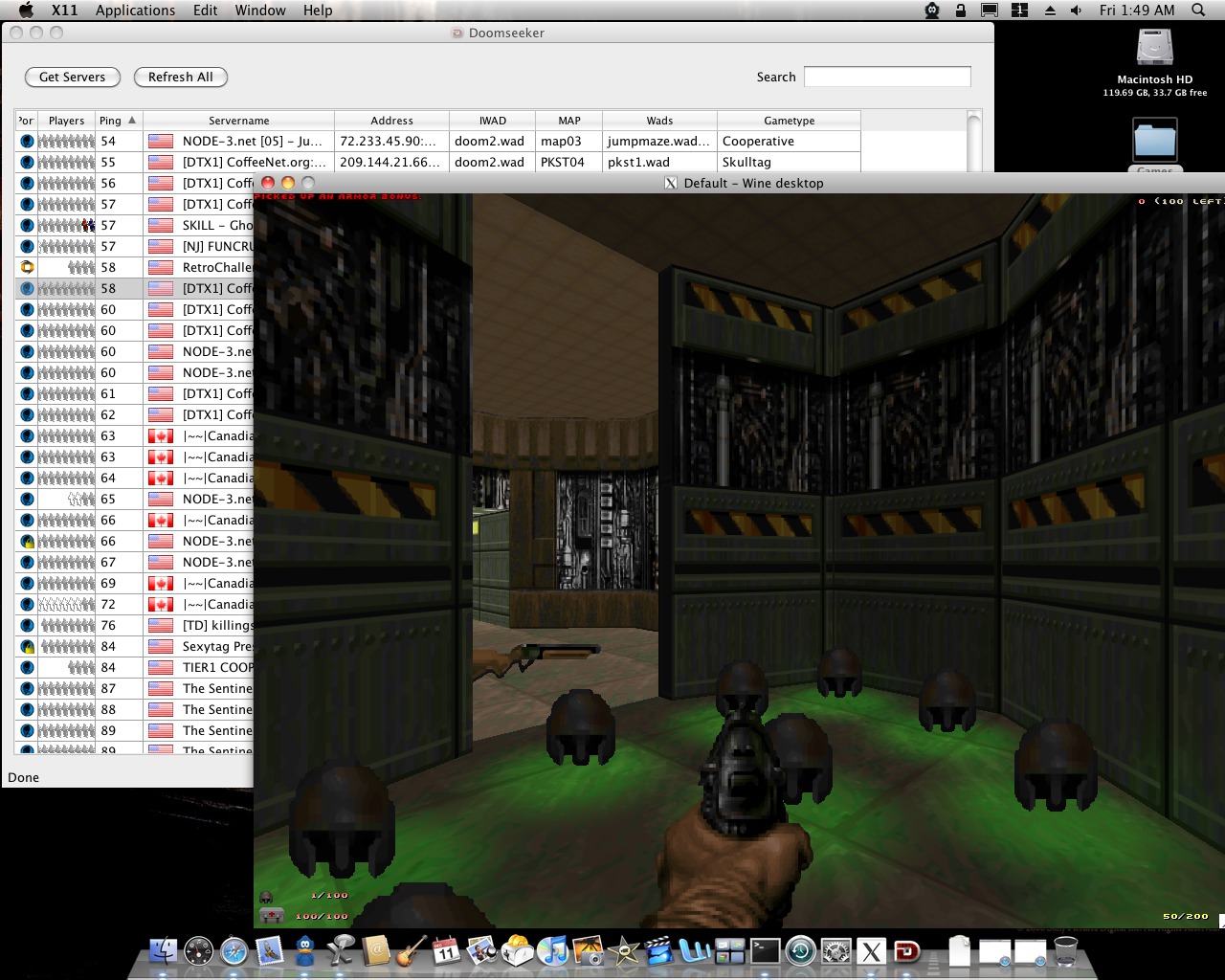This screenshot has width=1225, height=980.
Task: Select the Sexytag server row
Action: coord(217,646)
